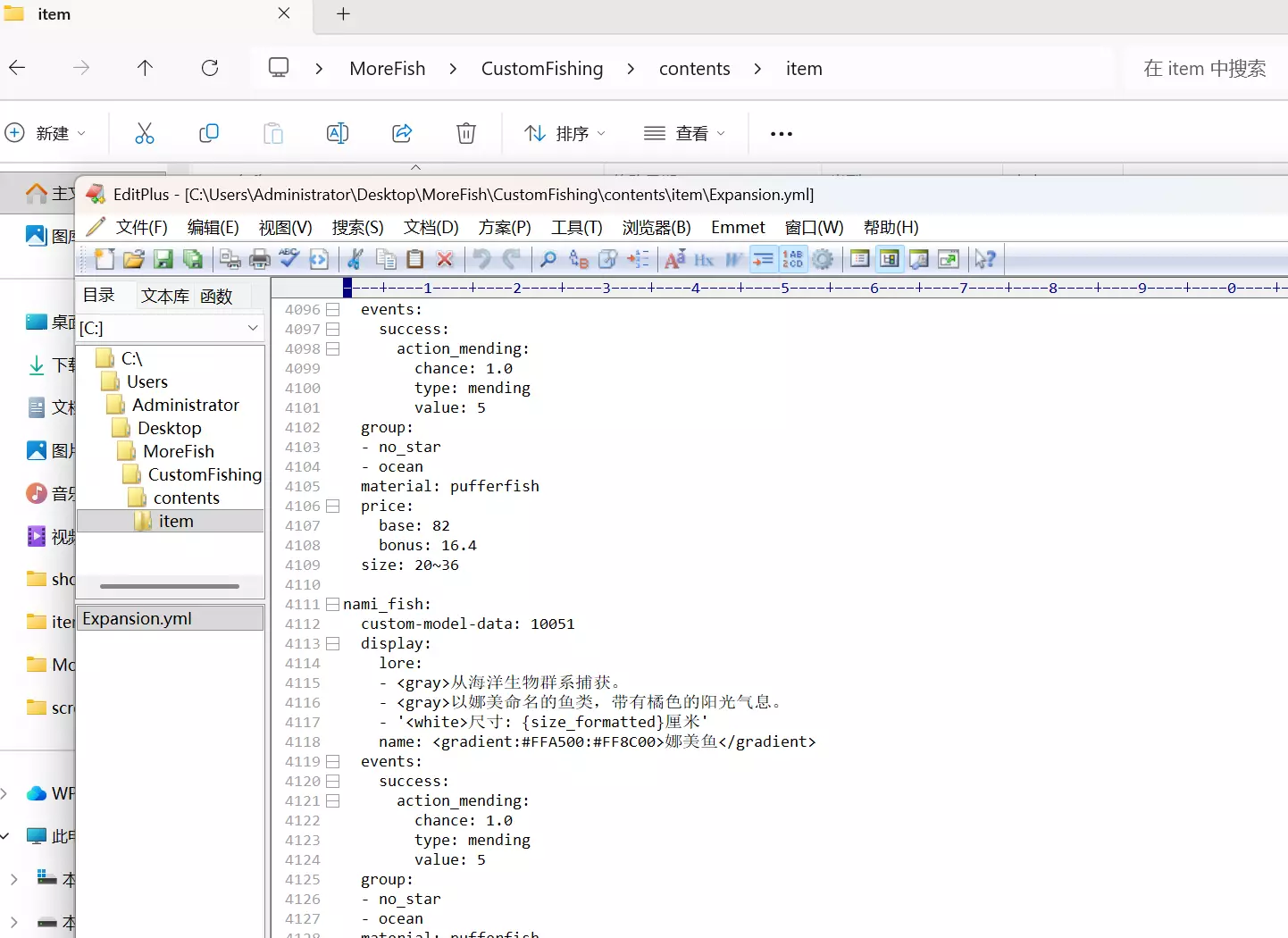Open the 搜索(S) menu

pyautogui.click(x=357, y=227)
